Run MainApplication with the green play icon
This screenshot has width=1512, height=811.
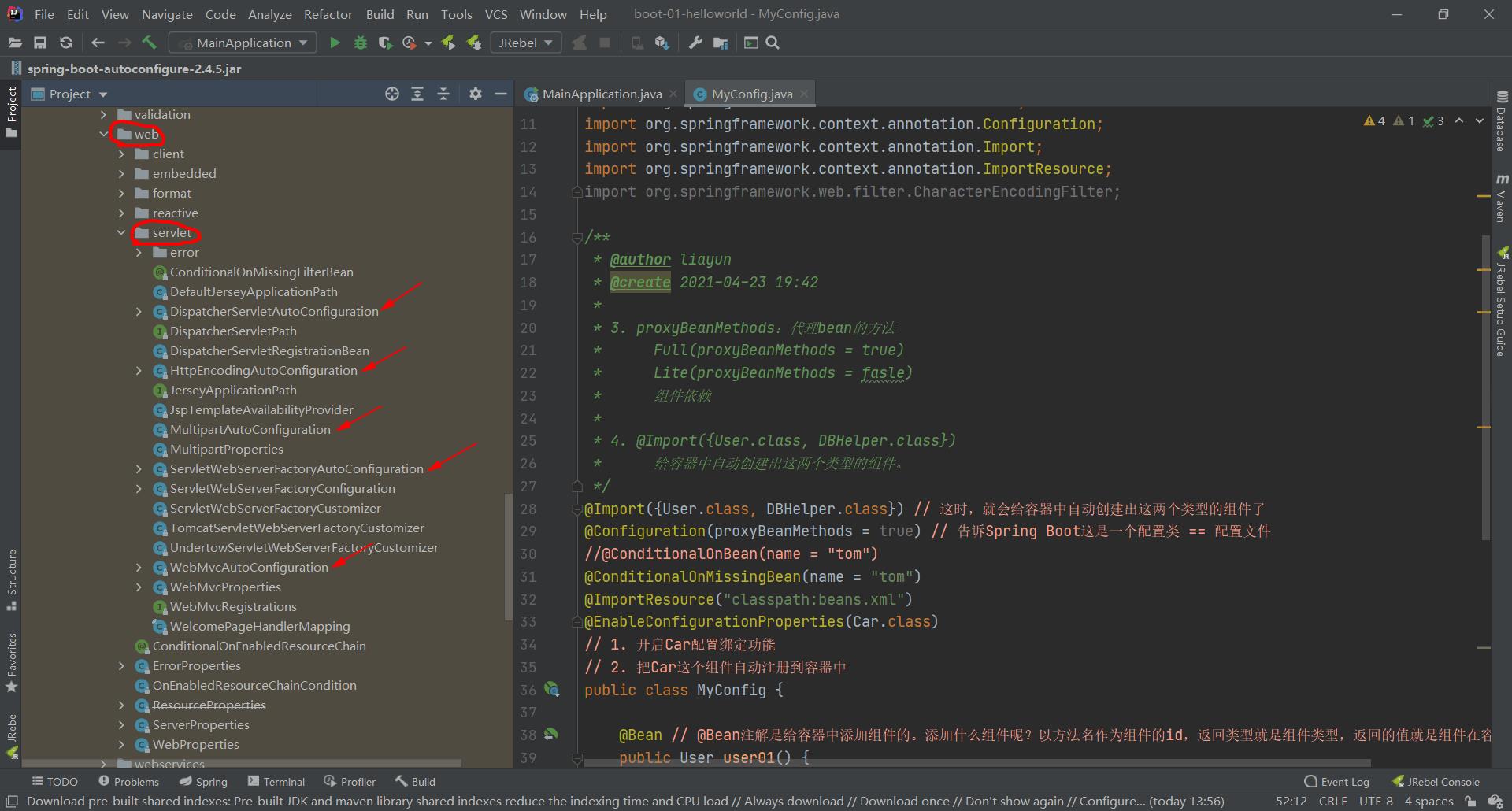pos(335,43)
